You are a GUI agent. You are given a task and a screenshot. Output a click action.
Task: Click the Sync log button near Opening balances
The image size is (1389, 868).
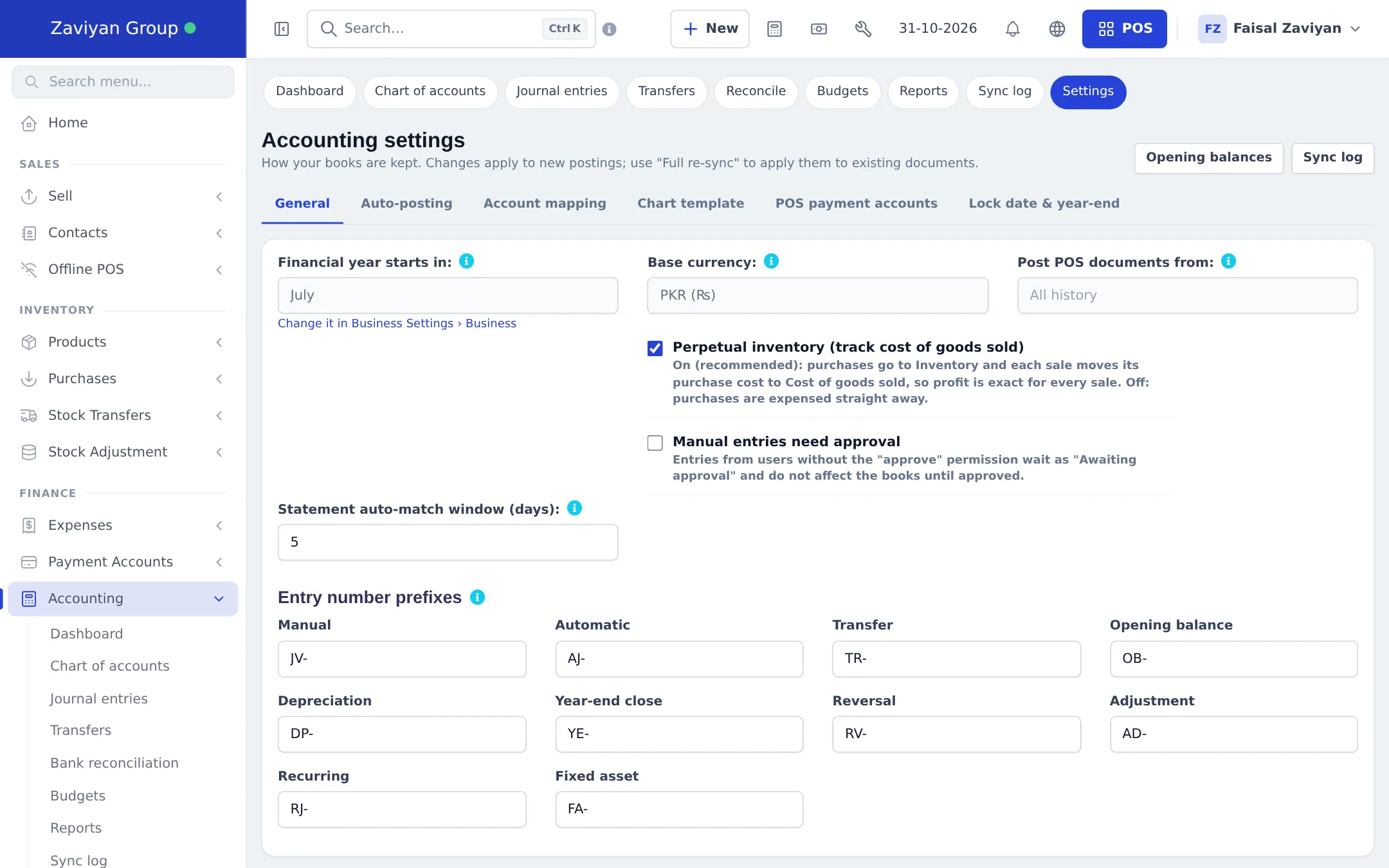[1332, 158]
